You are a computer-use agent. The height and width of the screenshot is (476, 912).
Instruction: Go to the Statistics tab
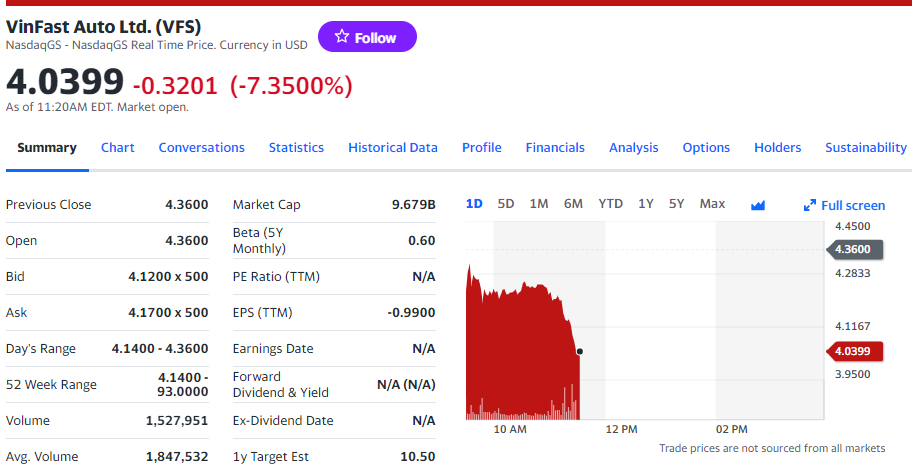click(x=296, y=147)
